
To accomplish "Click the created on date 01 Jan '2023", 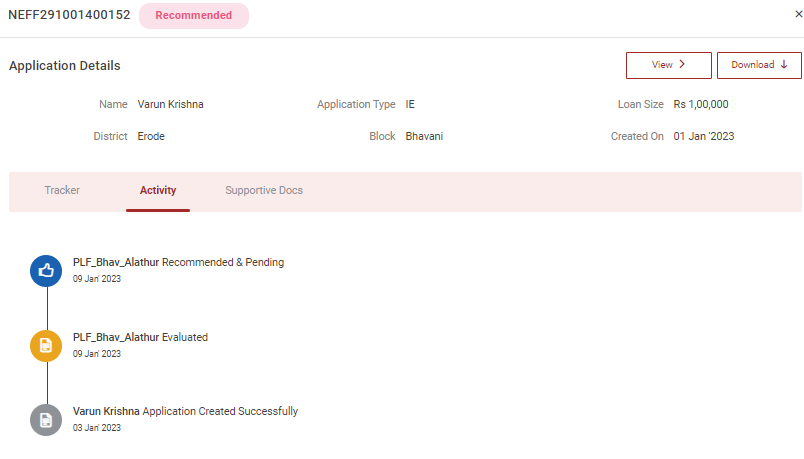I will click(703, 136).
